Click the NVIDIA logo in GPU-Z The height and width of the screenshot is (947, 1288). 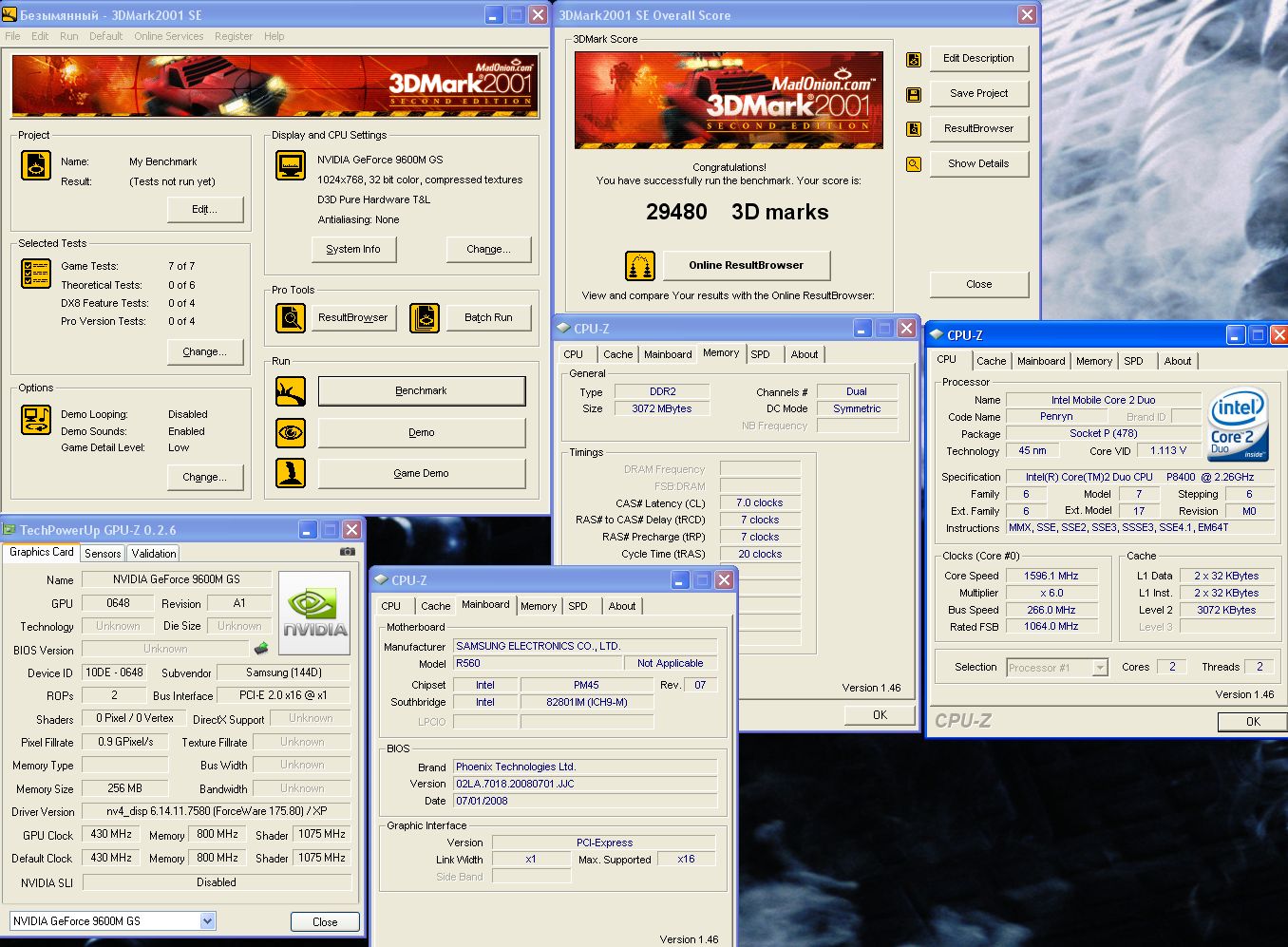314,613
